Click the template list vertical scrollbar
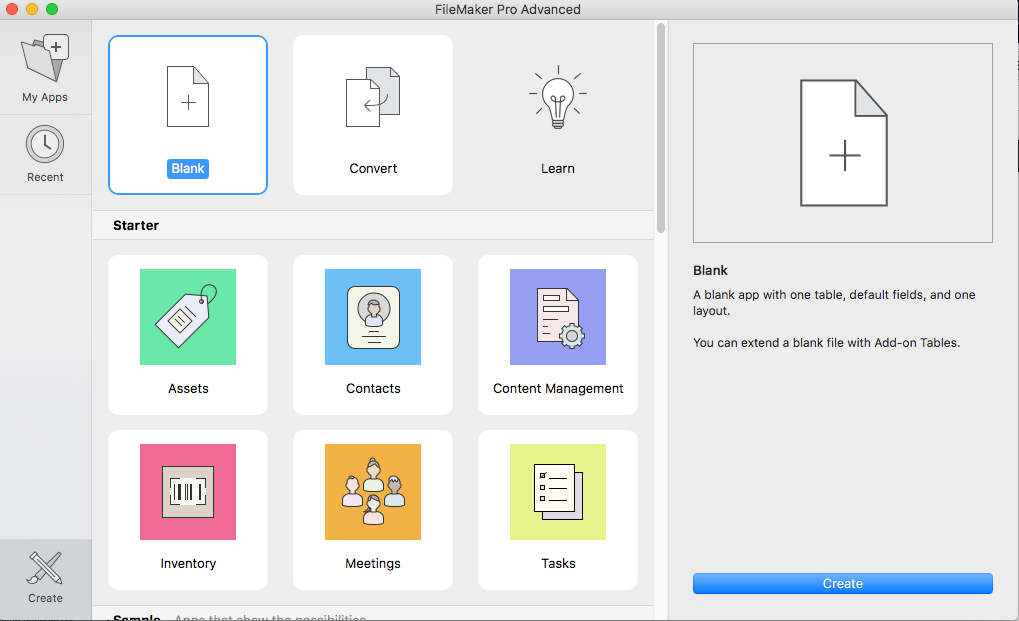Screen dimensions: 1019x621 [x=661, y=128]
